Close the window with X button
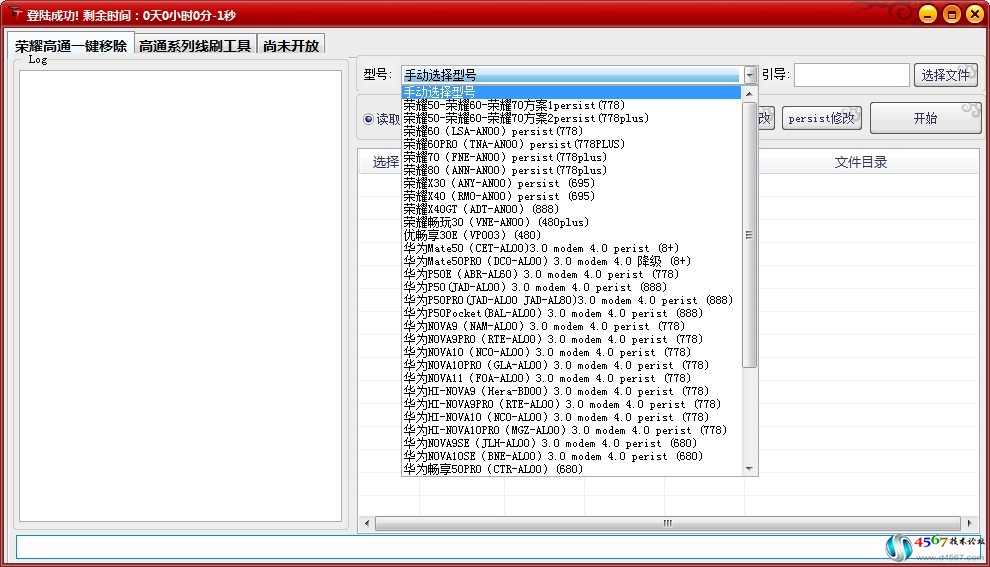 point(975,14)
